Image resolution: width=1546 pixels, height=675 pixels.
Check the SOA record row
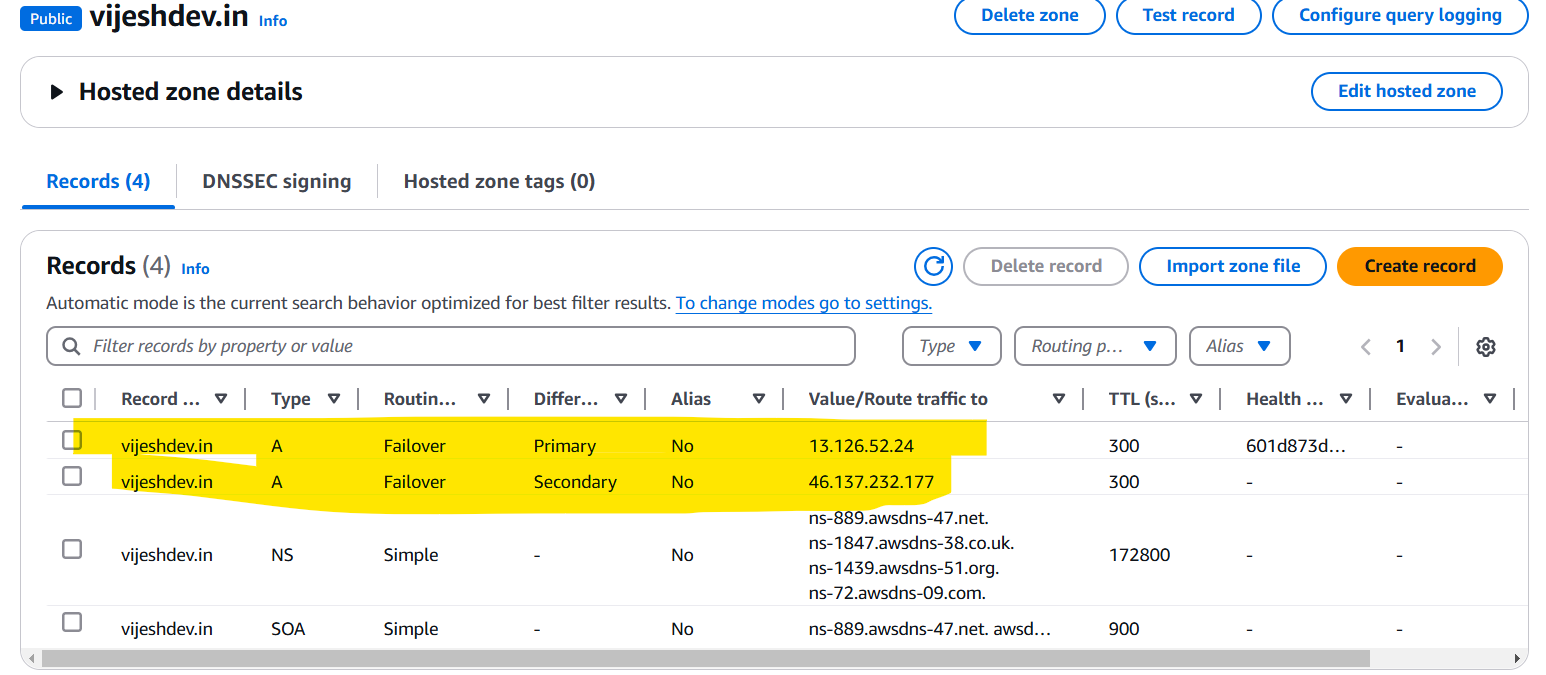pos(72,622)
